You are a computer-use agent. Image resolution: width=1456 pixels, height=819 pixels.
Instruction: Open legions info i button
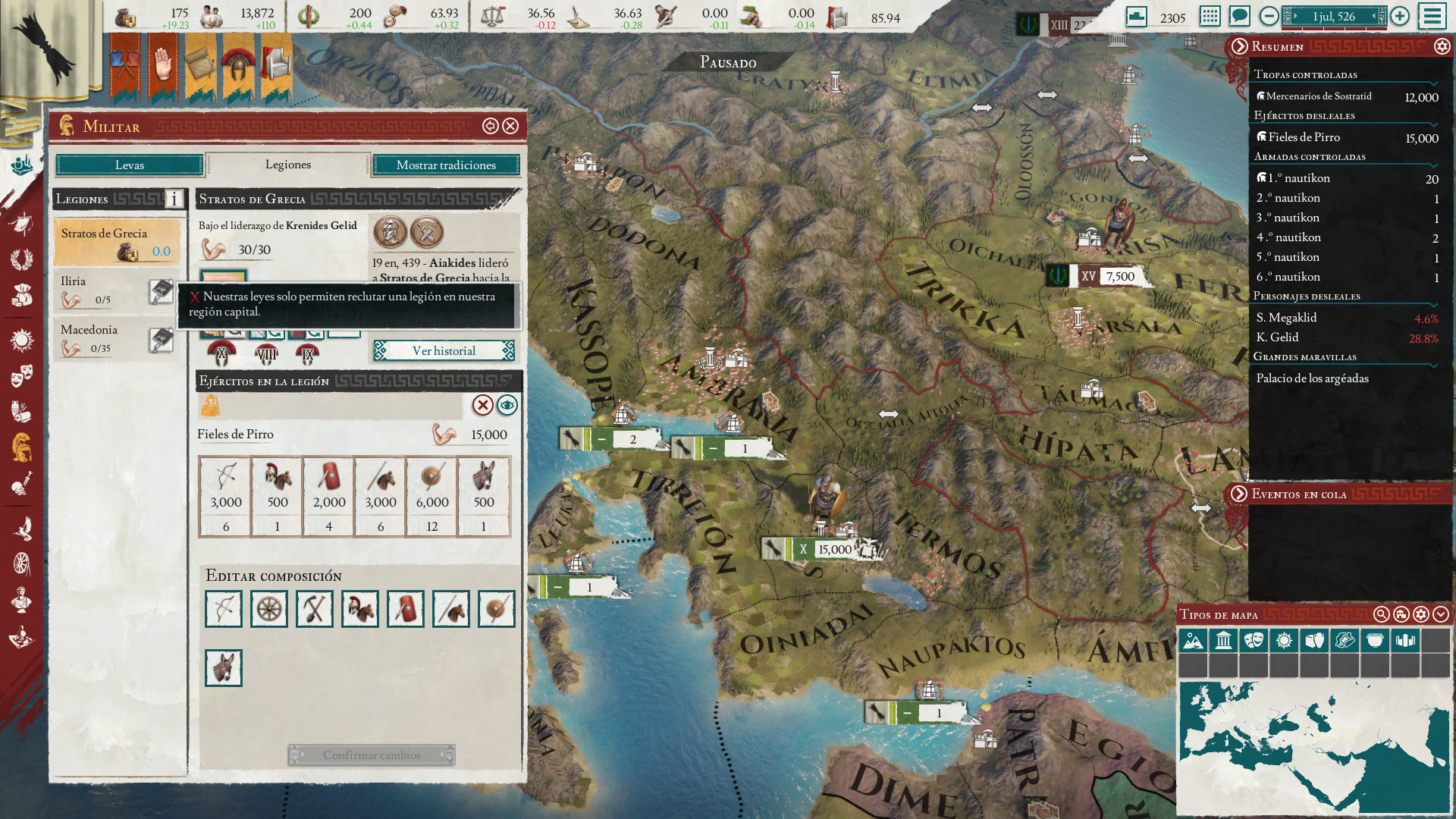[x=174, y=199]
